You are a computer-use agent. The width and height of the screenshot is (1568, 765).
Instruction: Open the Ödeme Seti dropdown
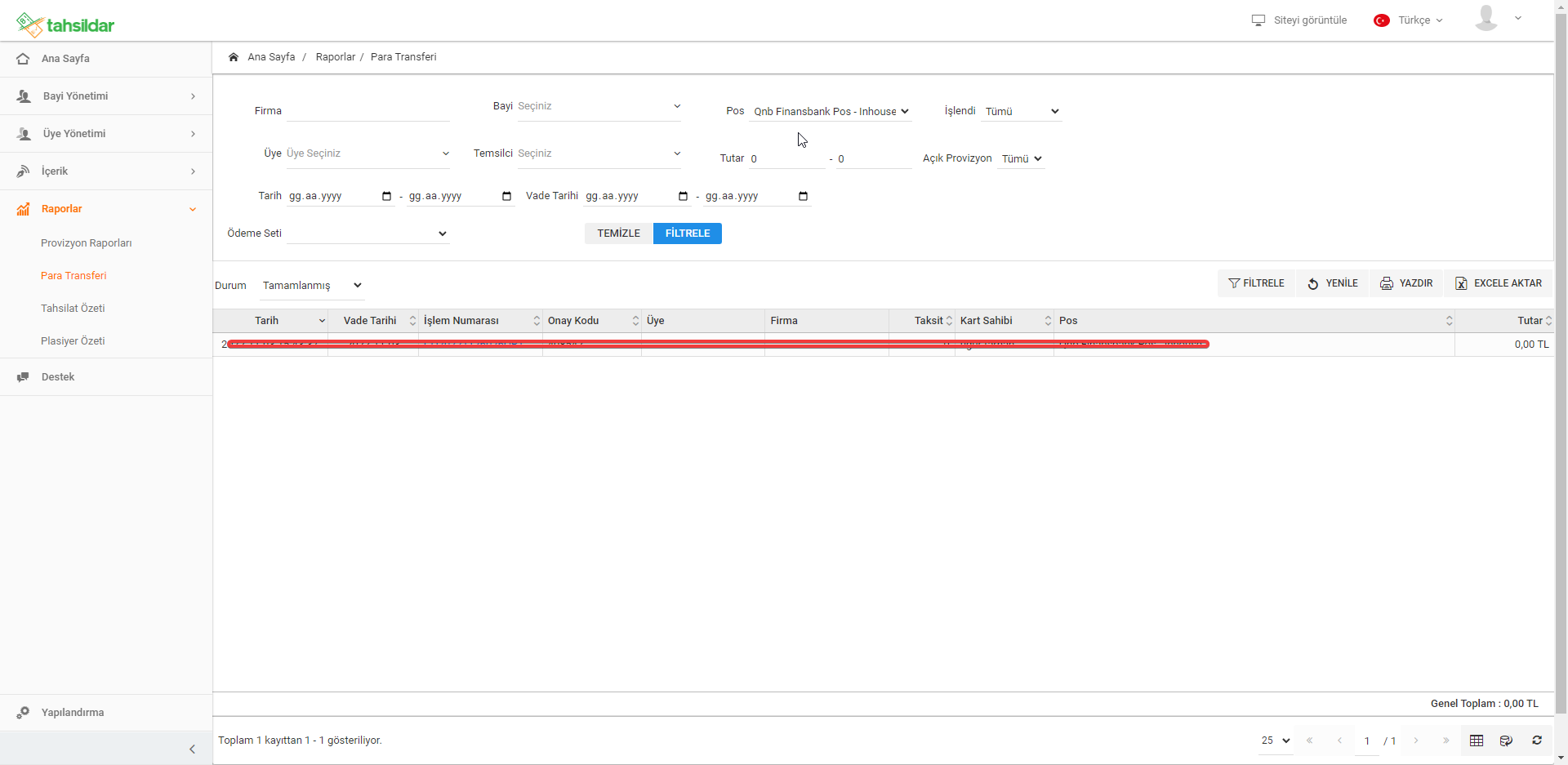click(x=367, y=234)
